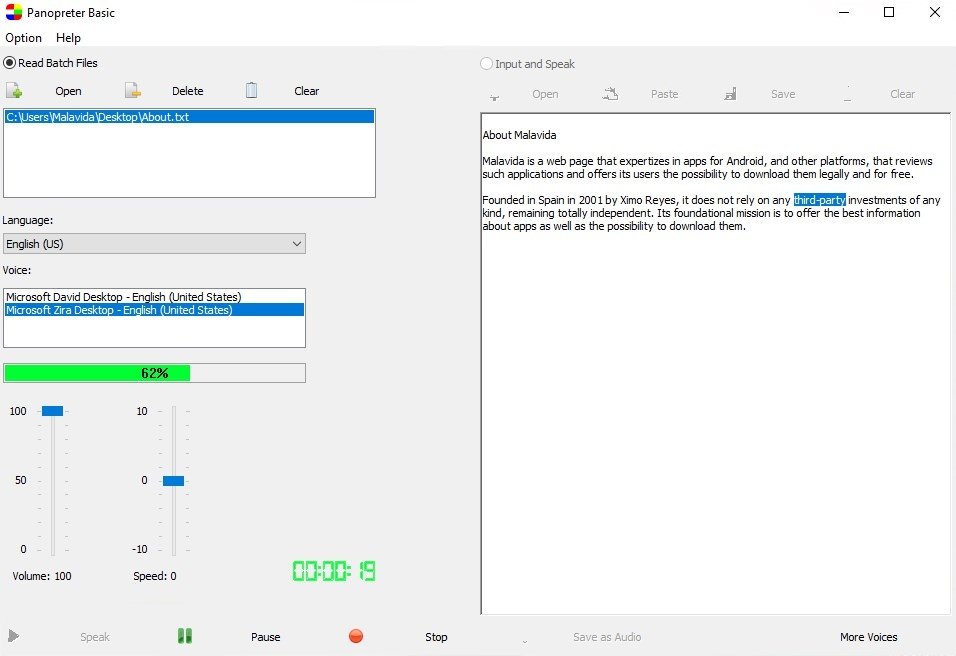956x656 pixels.
Task: Open the Help menu
Action: (68, 38)
